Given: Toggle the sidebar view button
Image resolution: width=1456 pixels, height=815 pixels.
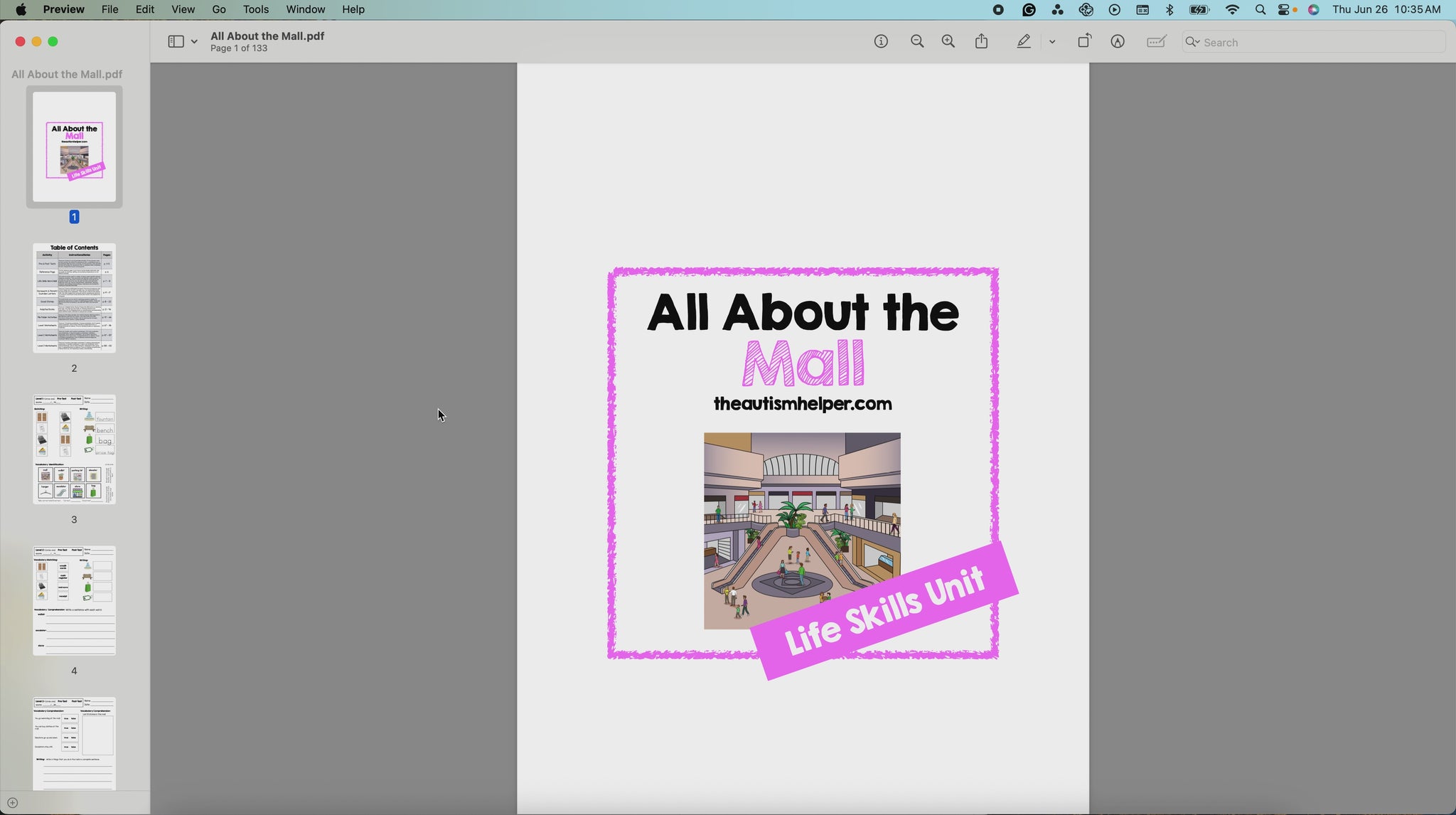Looking at the screenshot, I should 176,42.
